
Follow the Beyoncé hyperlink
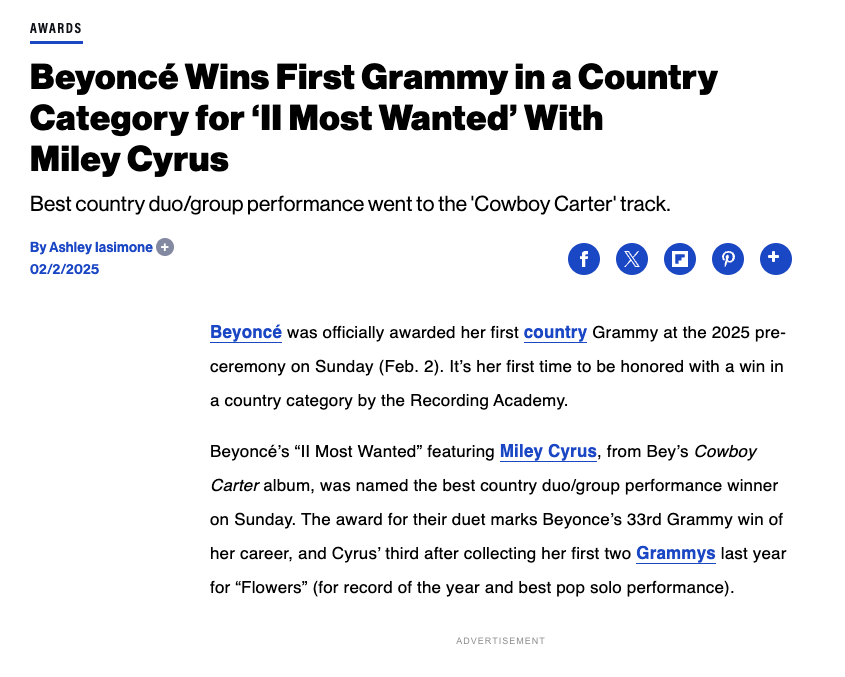pos(246,332)
